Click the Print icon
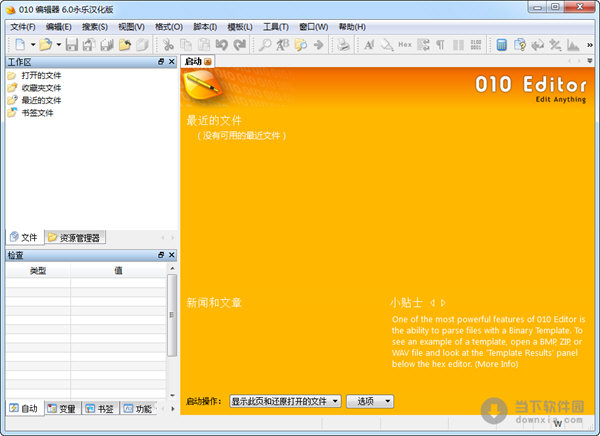 click(x=343, y=45)
